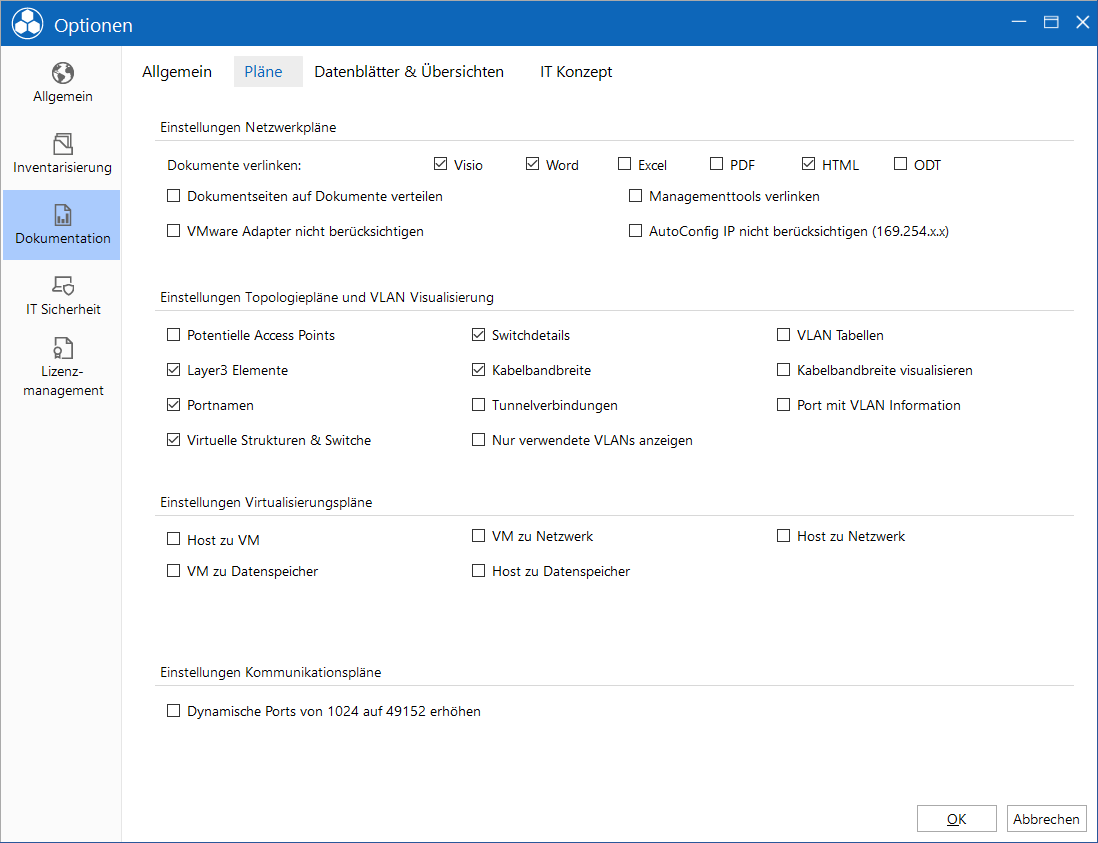Image resolution: width=1098 pixels, height=843 pixels.
Task: Check Nur verwendete VLANs anzeigen
Action: click(x=478, y=440)
